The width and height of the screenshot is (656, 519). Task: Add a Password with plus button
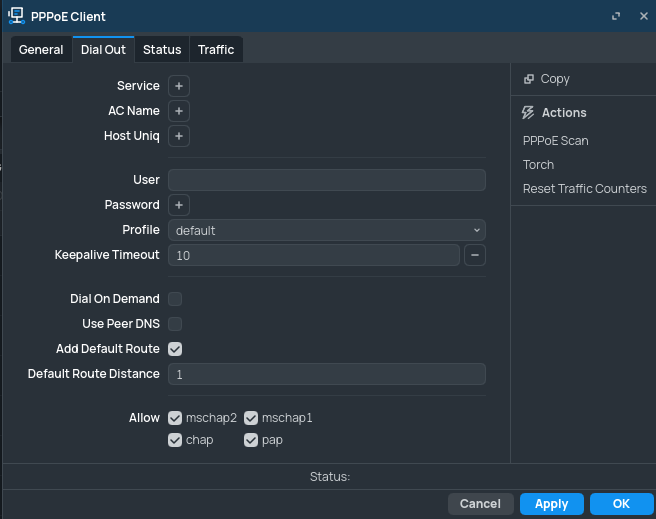point(179,205)
